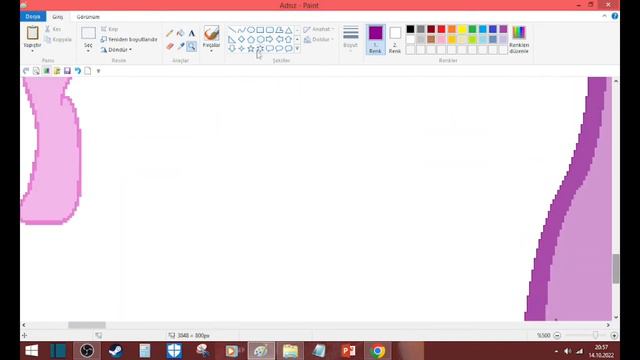
Task: Expand the shapes gallery with the bottom arrow
Action: click(297, 49)
